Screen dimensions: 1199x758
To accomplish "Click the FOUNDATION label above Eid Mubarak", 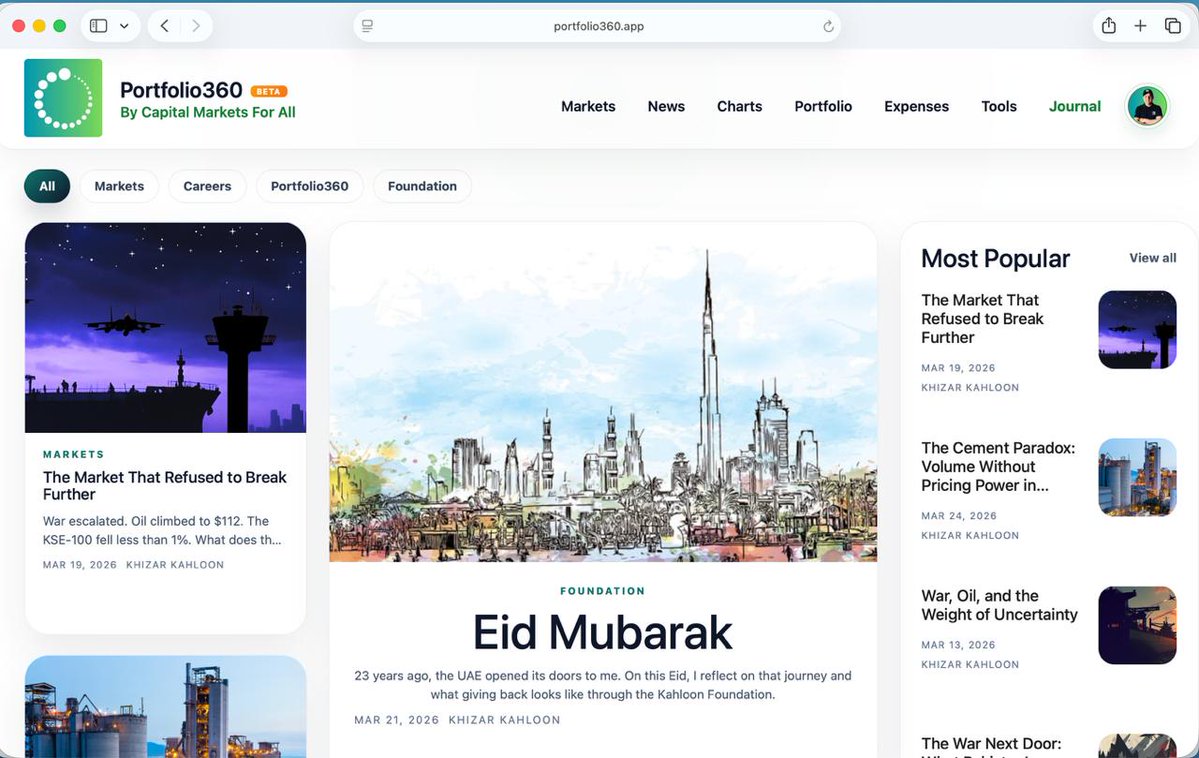I will coord(603,591).
